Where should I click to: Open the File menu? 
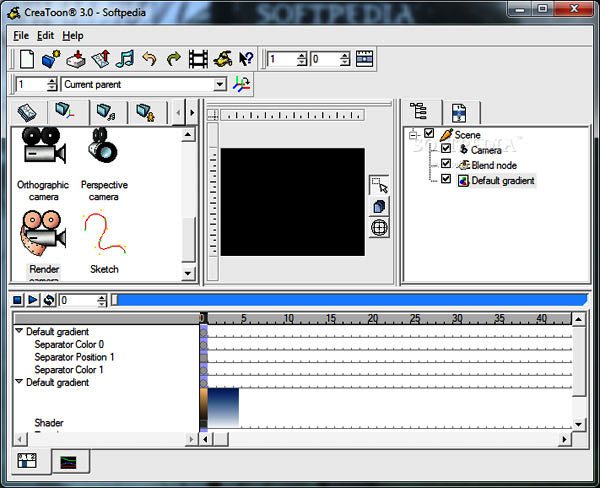(x=21, y=36)
